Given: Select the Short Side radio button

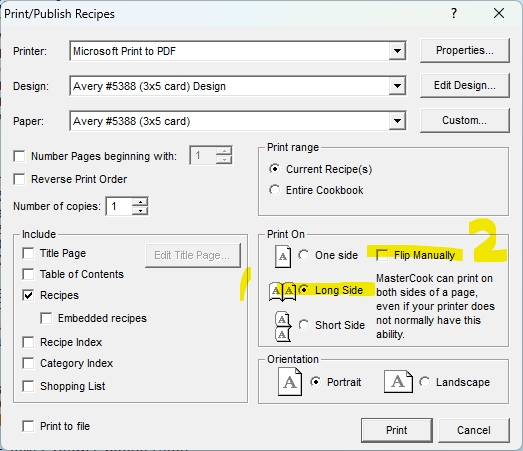Looking at the screenshot, I should [304, 325].
